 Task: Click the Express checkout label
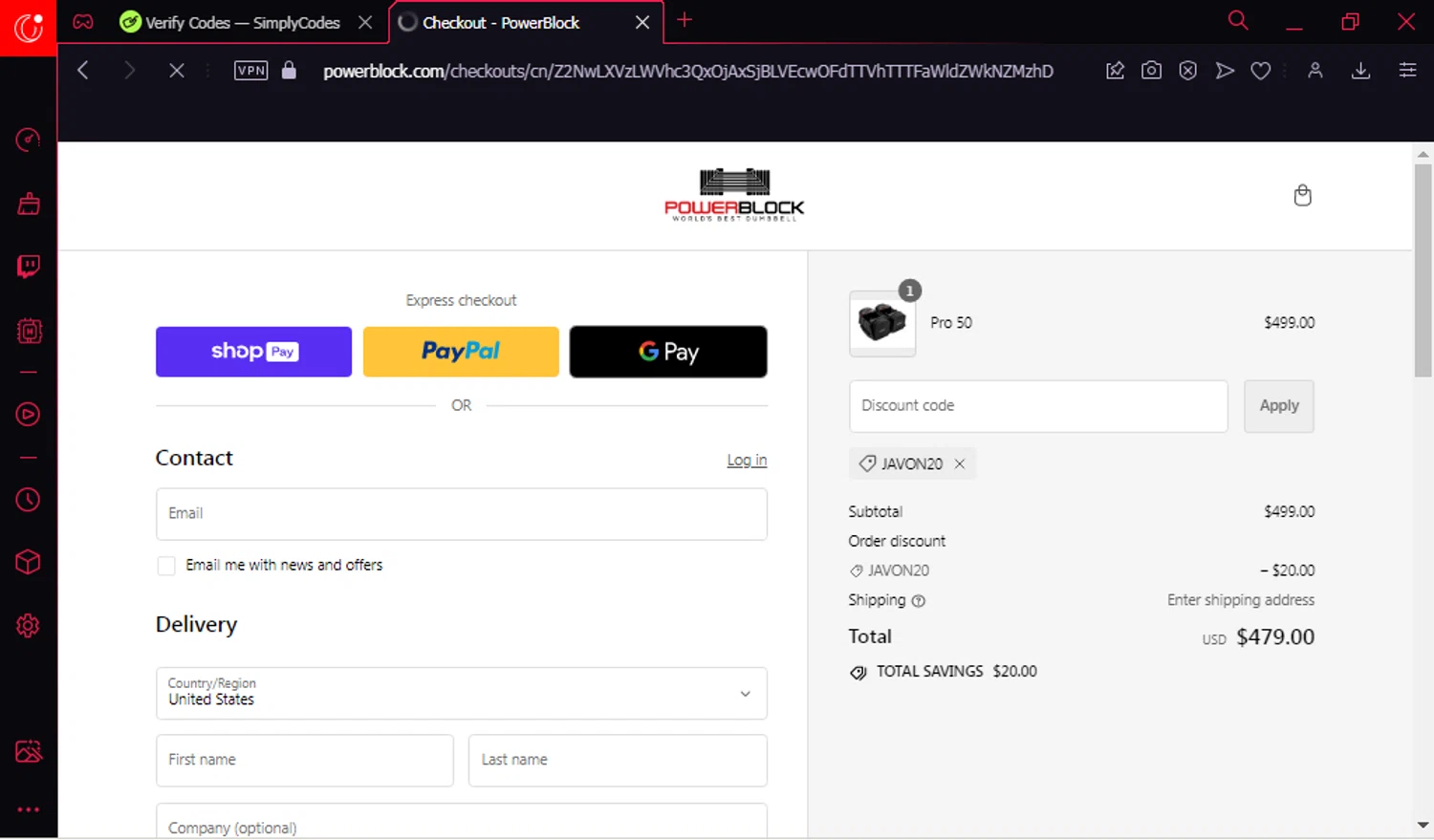[461, 300]
